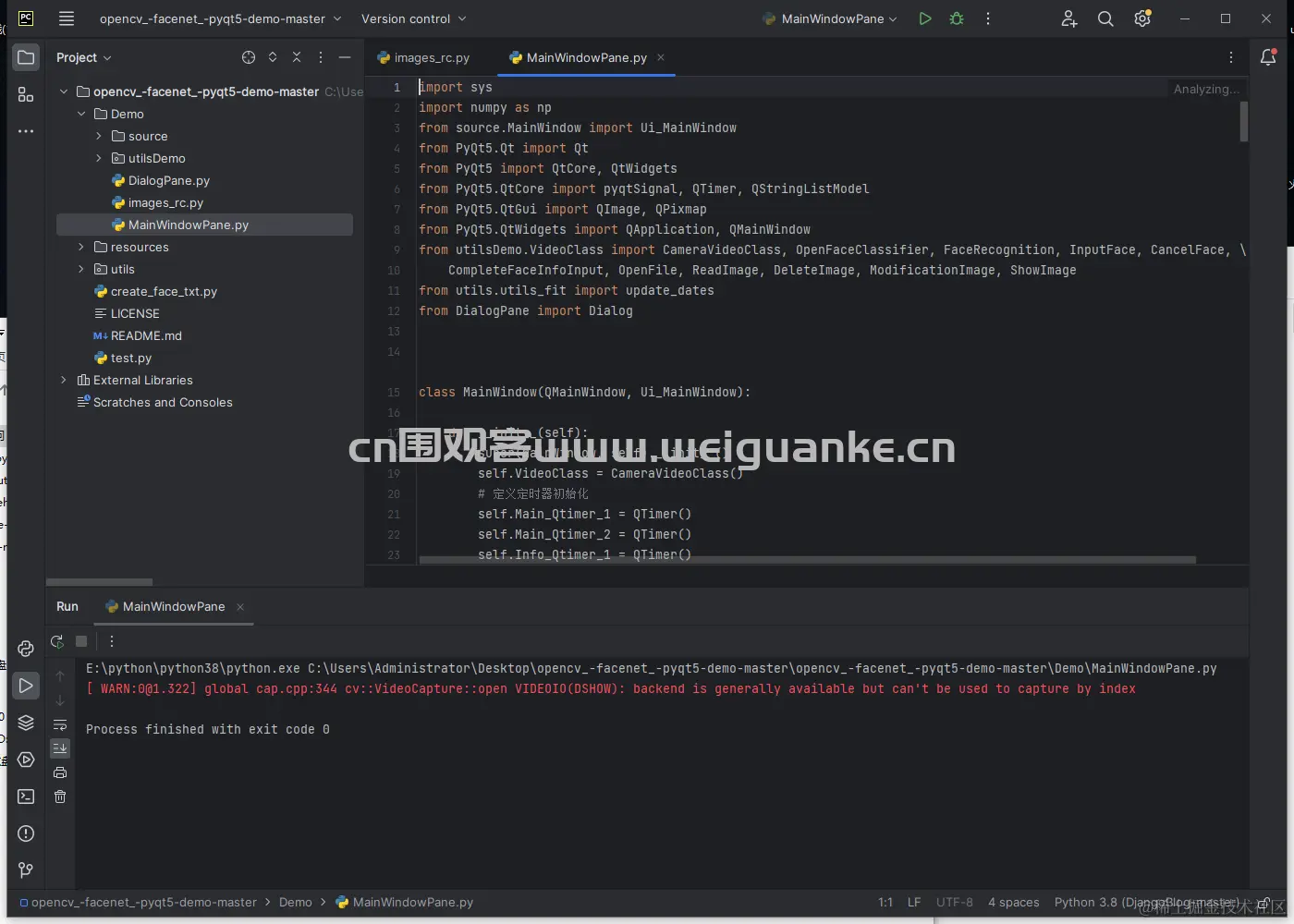Select the MainWindowPane.py editor tab
This screenshot has width=1294, height=924.
586,57
